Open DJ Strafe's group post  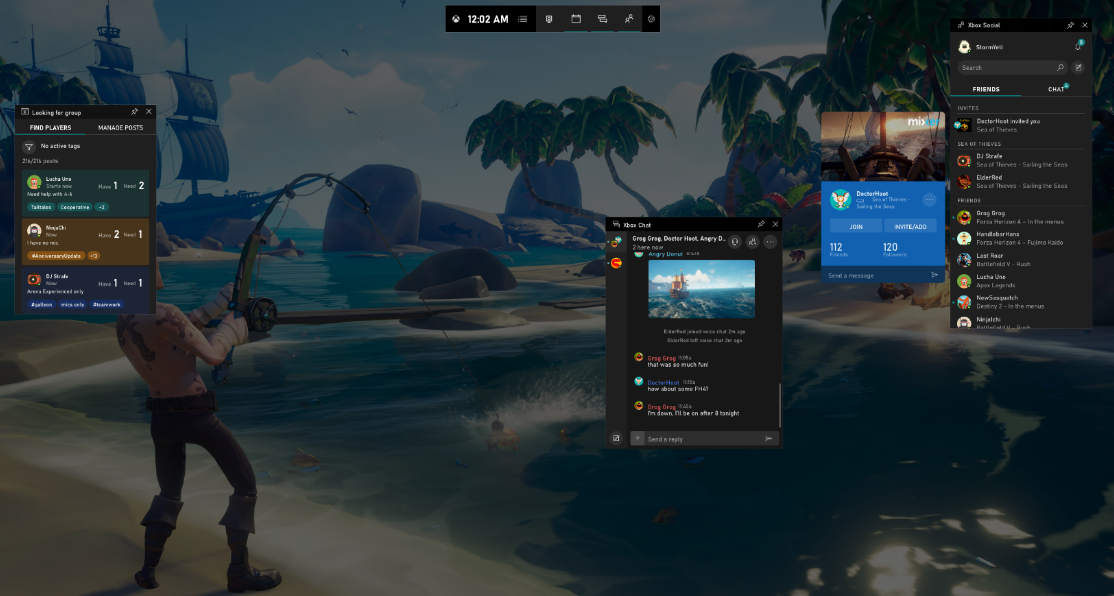pos(85,291)
